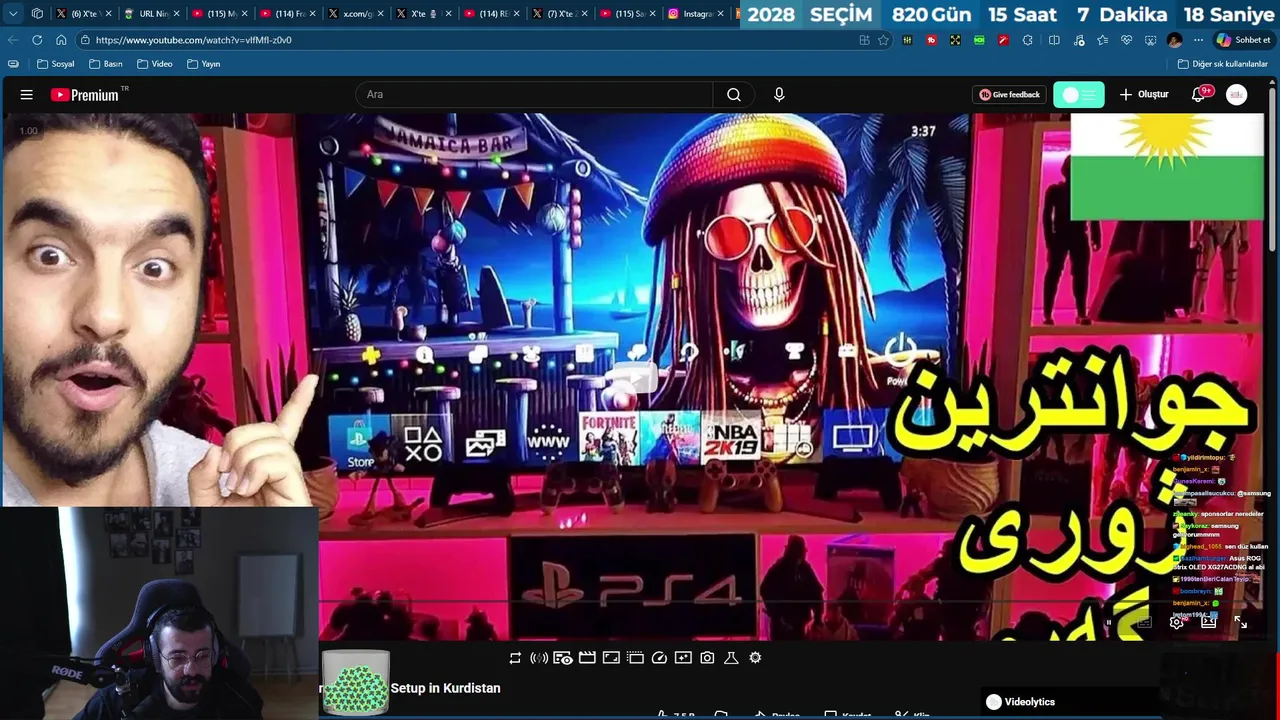Open the browser extensions puzzle icon
This screenshot has height=720, width=1280.
pos(1027,40)
